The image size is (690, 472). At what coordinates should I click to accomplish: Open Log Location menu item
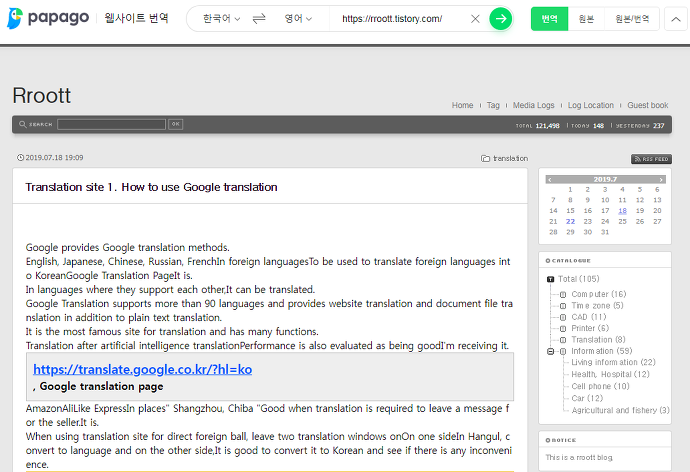point(591,105)
